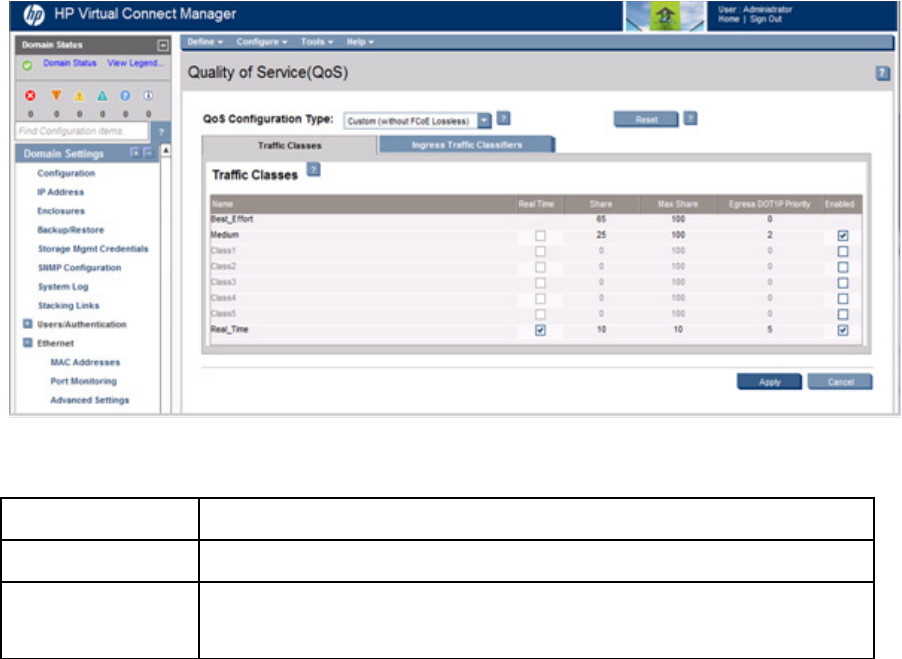Click the critical error status icon
The image size is (902, 659).
coord(30,95)
